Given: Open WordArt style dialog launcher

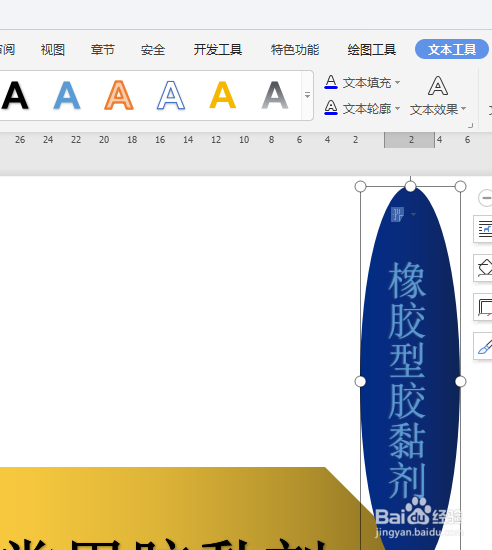Looking at the screenshot, I should [471, 126].
